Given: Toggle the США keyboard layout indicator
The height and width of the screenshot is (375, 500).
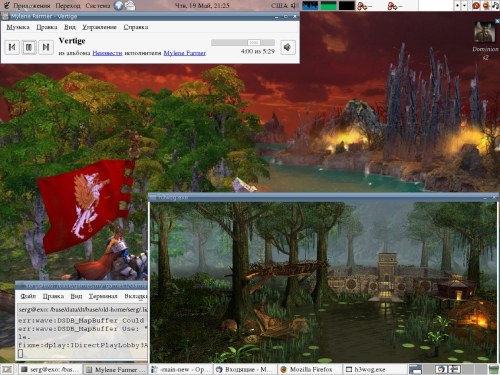Looking at the screenshot, I should [279, 5].
